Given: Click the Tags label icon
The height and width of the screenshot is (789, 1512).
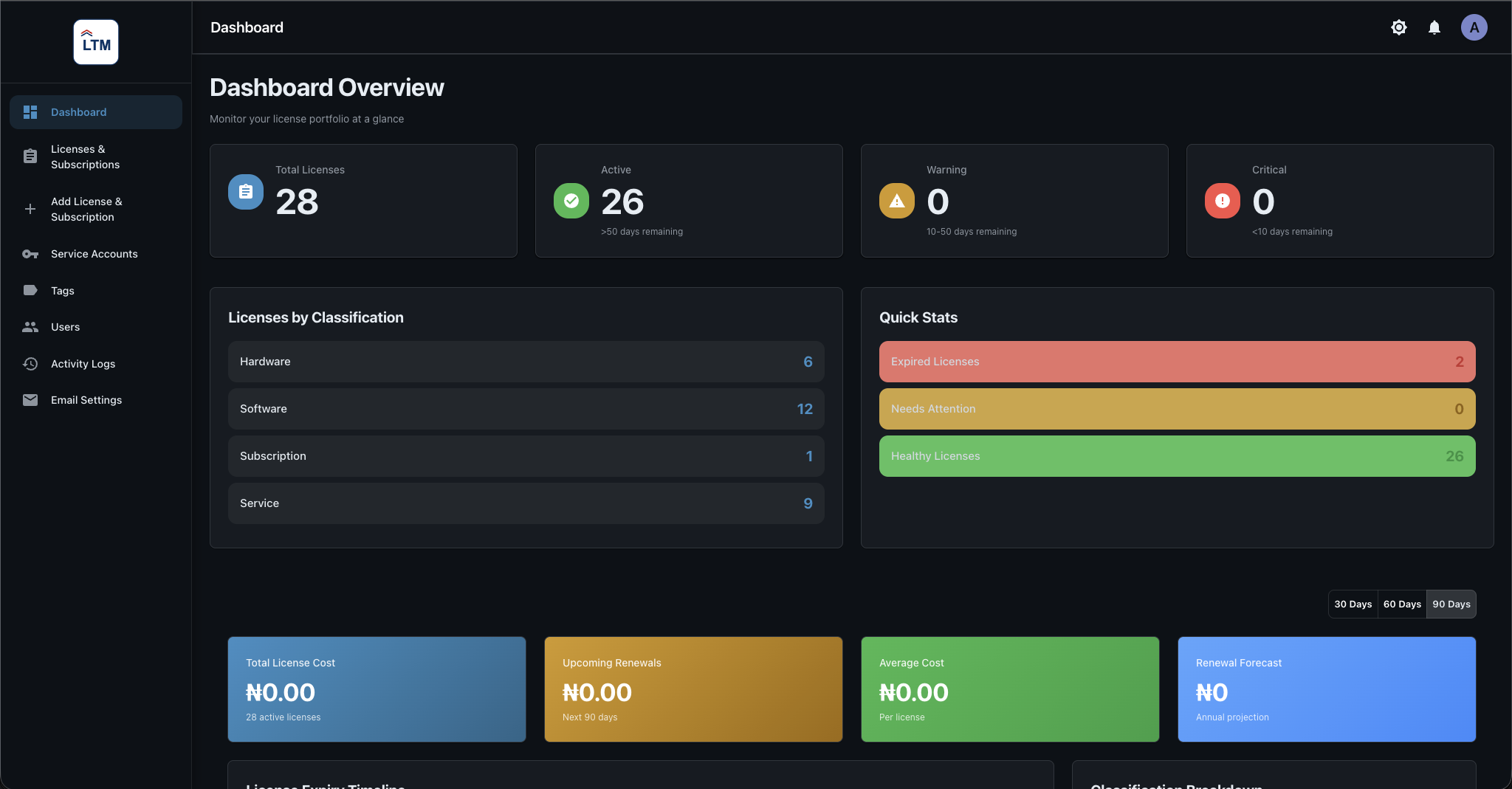Looking at the screenshot, I should 30,290.
